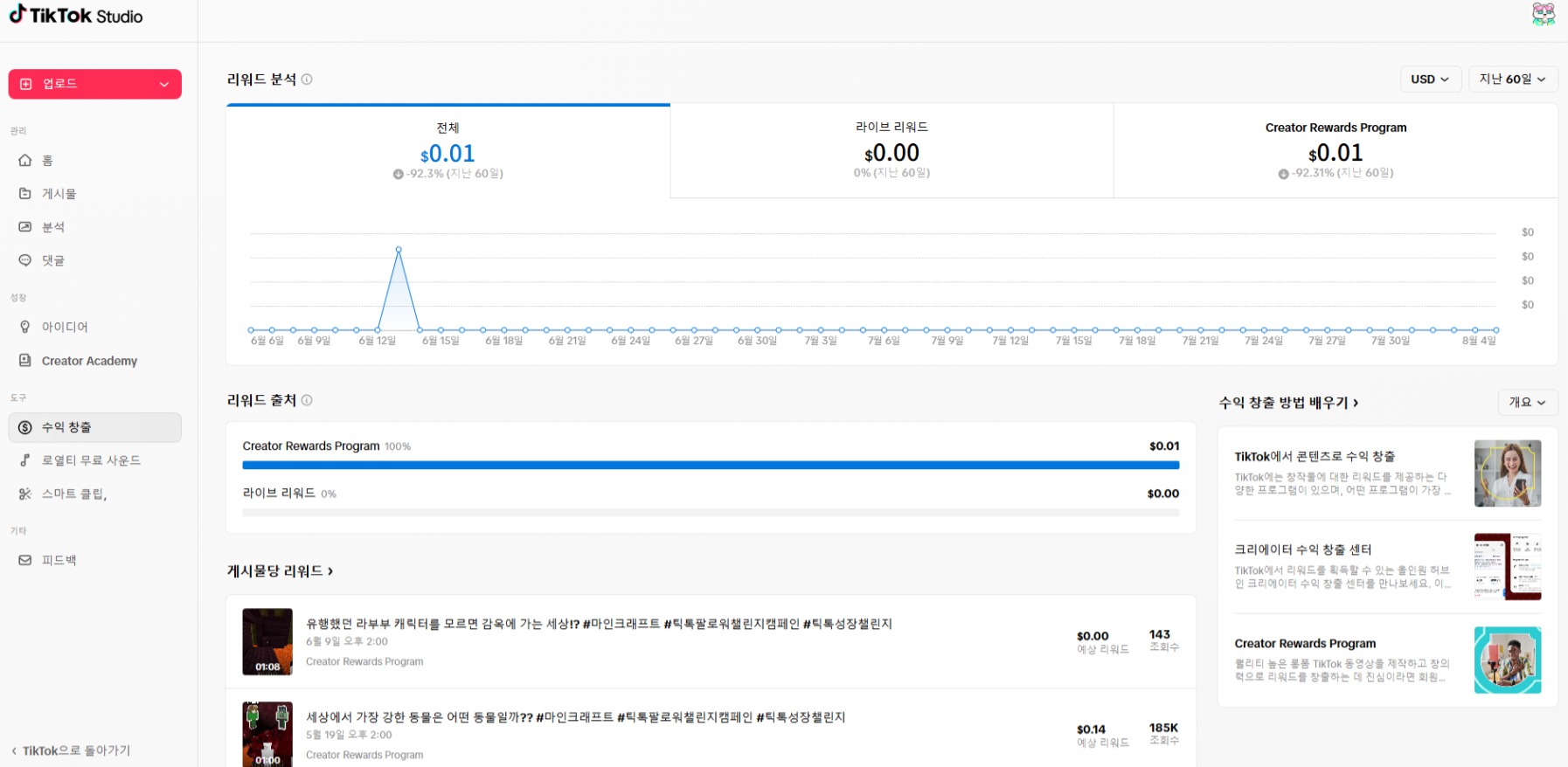The image size is (1568, 767).
Task: Click the home icon in sidebar
Action: (x=25, y=161)
